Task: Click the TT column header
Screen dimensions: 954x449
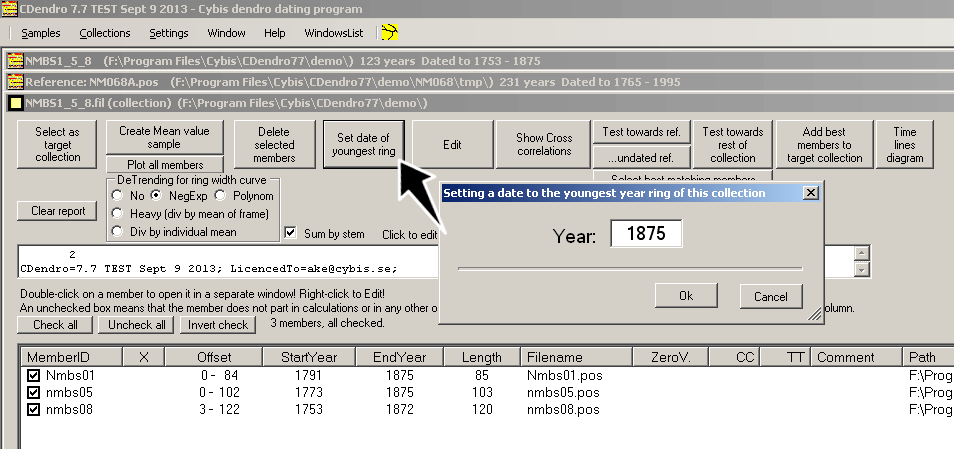Action: click(x=785, y=357)
